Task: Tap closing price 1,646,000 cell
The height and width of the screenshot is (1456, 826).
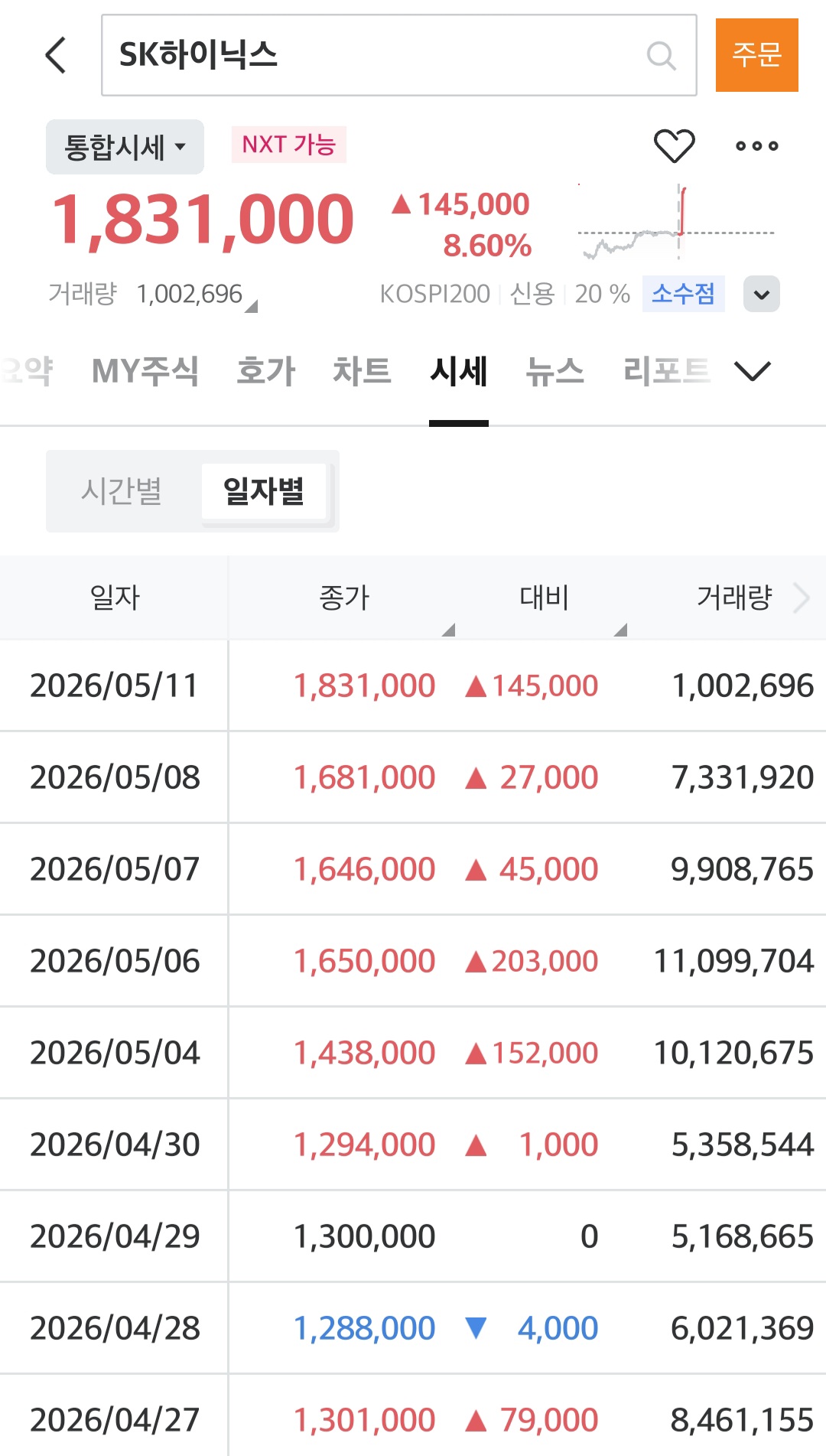Action: [365, 869]
